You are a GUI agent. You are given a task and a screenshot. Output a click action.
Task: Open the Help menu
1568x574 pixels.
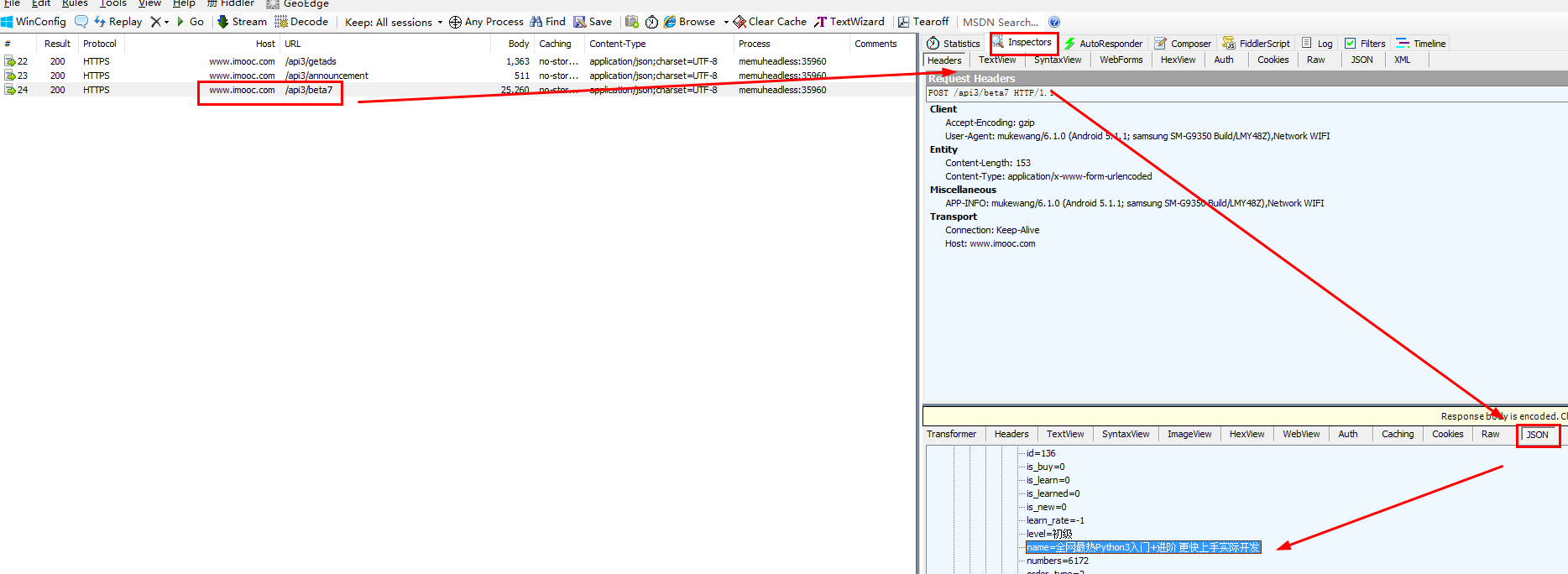click(184, 3)
